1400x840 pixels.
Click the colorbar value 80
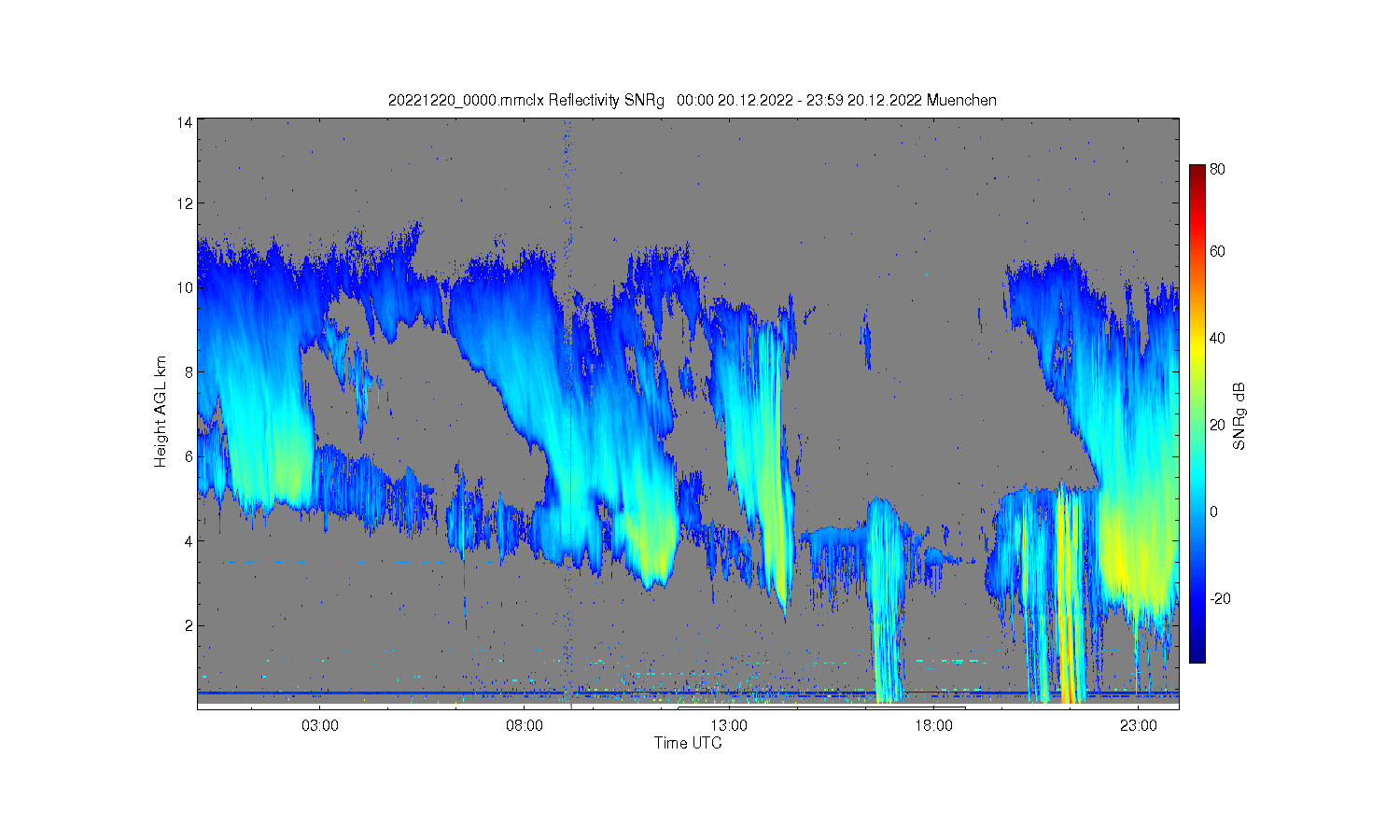(1217, 170)
